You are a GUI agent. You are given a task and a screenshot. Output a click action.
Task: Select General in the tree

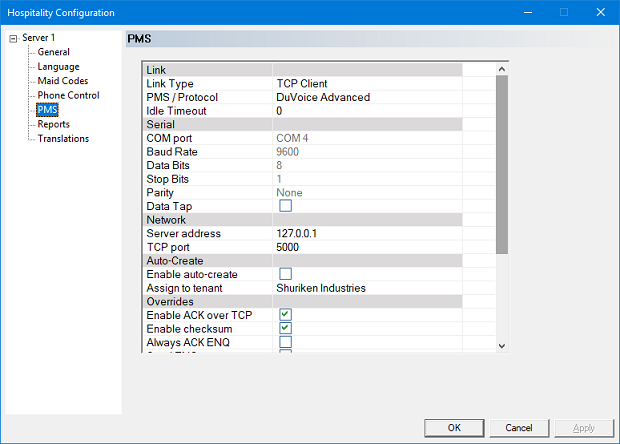(x=54, y=52)
